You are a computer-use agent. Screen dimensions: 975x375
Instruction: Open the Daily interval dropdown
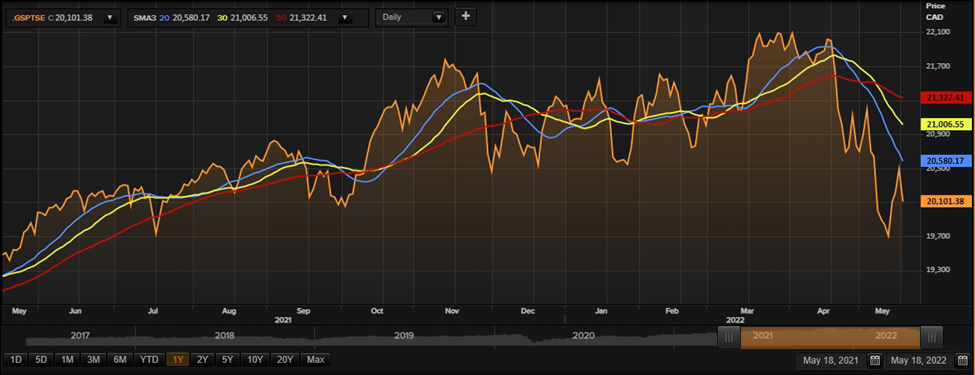[x=412, y=17]
